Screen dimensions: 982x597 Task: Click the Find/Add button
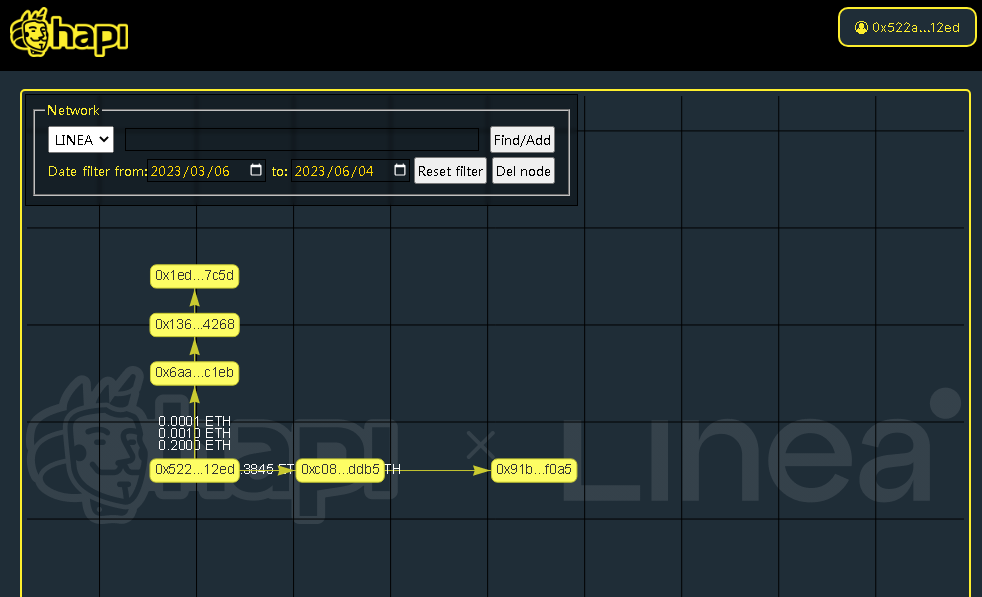point(522,140)
